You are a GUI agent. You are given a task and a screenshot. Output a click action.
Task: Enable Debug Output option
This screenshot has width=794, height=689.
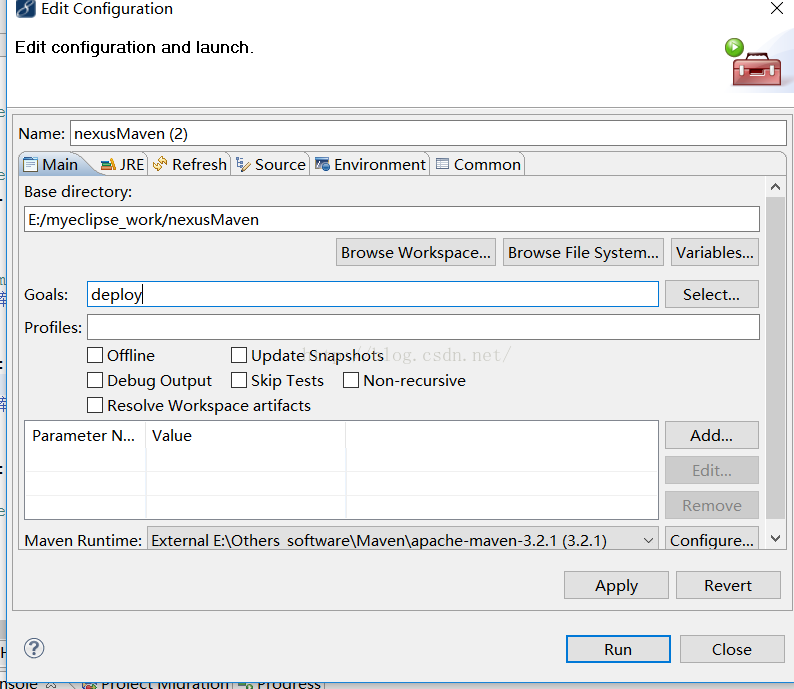click(95, 380)
